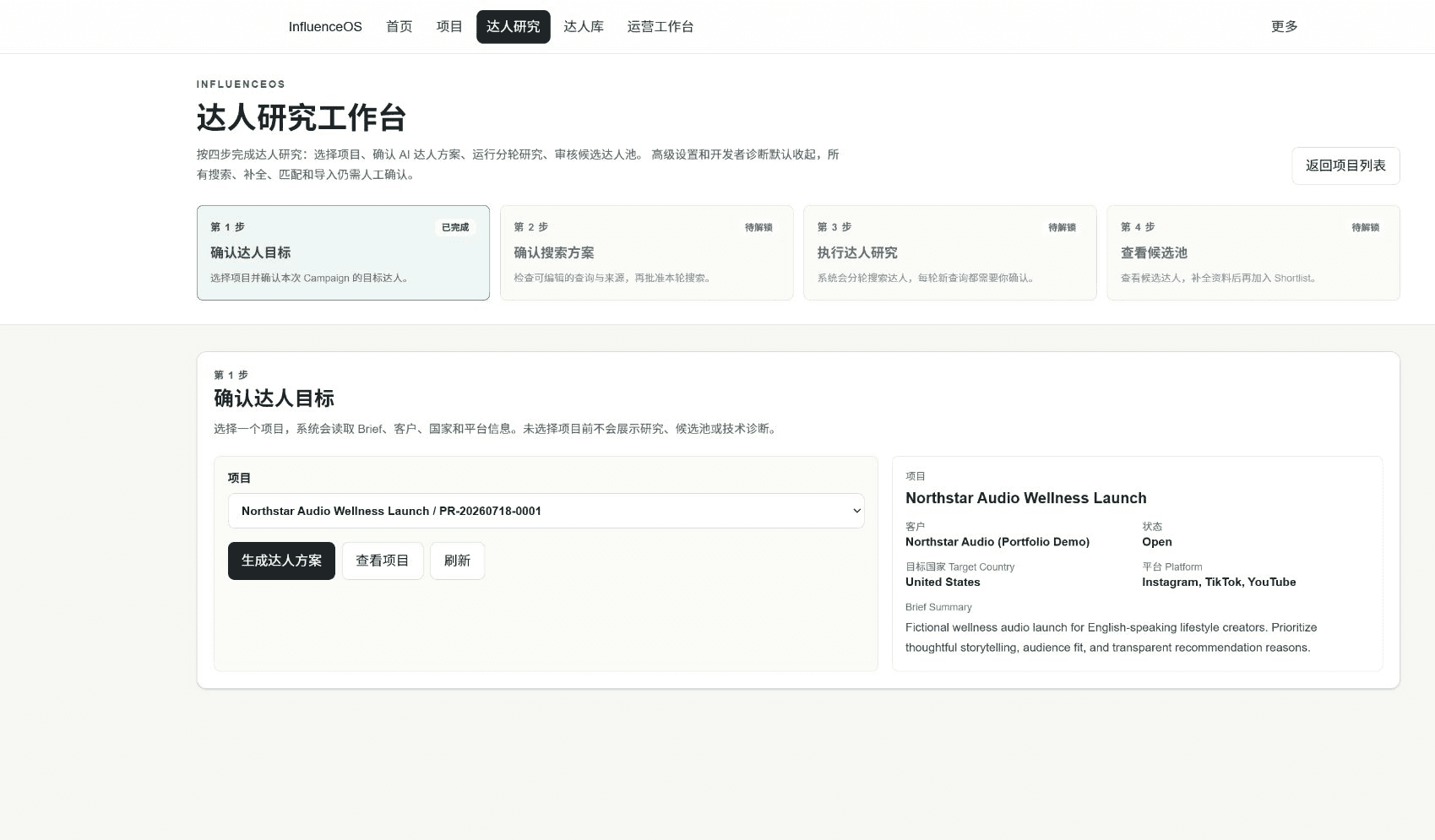Click the 刷新 button
The image size is (1435, 840).
pos(457,561)
